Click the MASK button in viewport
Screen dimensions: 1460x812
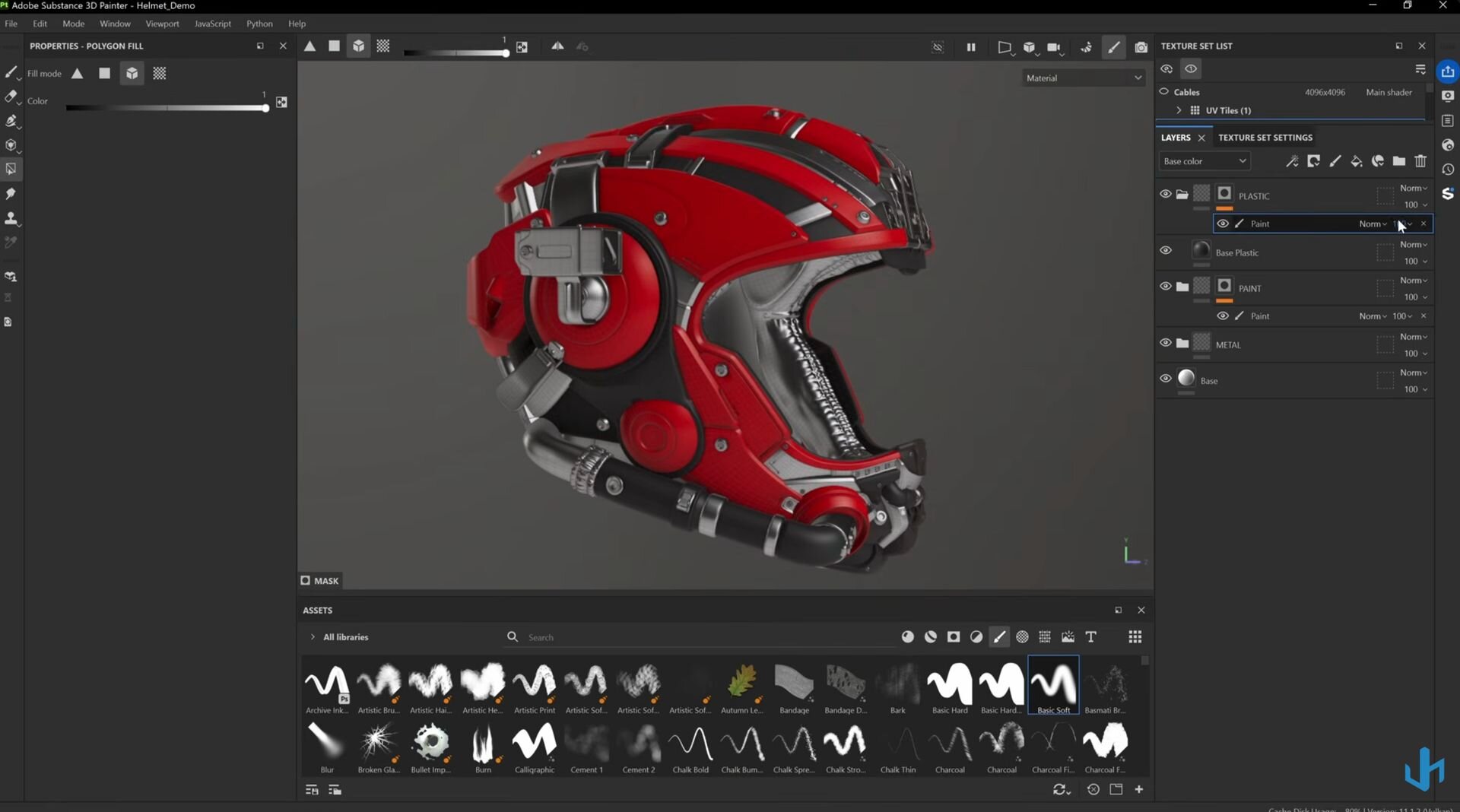(x=319, y=581)
